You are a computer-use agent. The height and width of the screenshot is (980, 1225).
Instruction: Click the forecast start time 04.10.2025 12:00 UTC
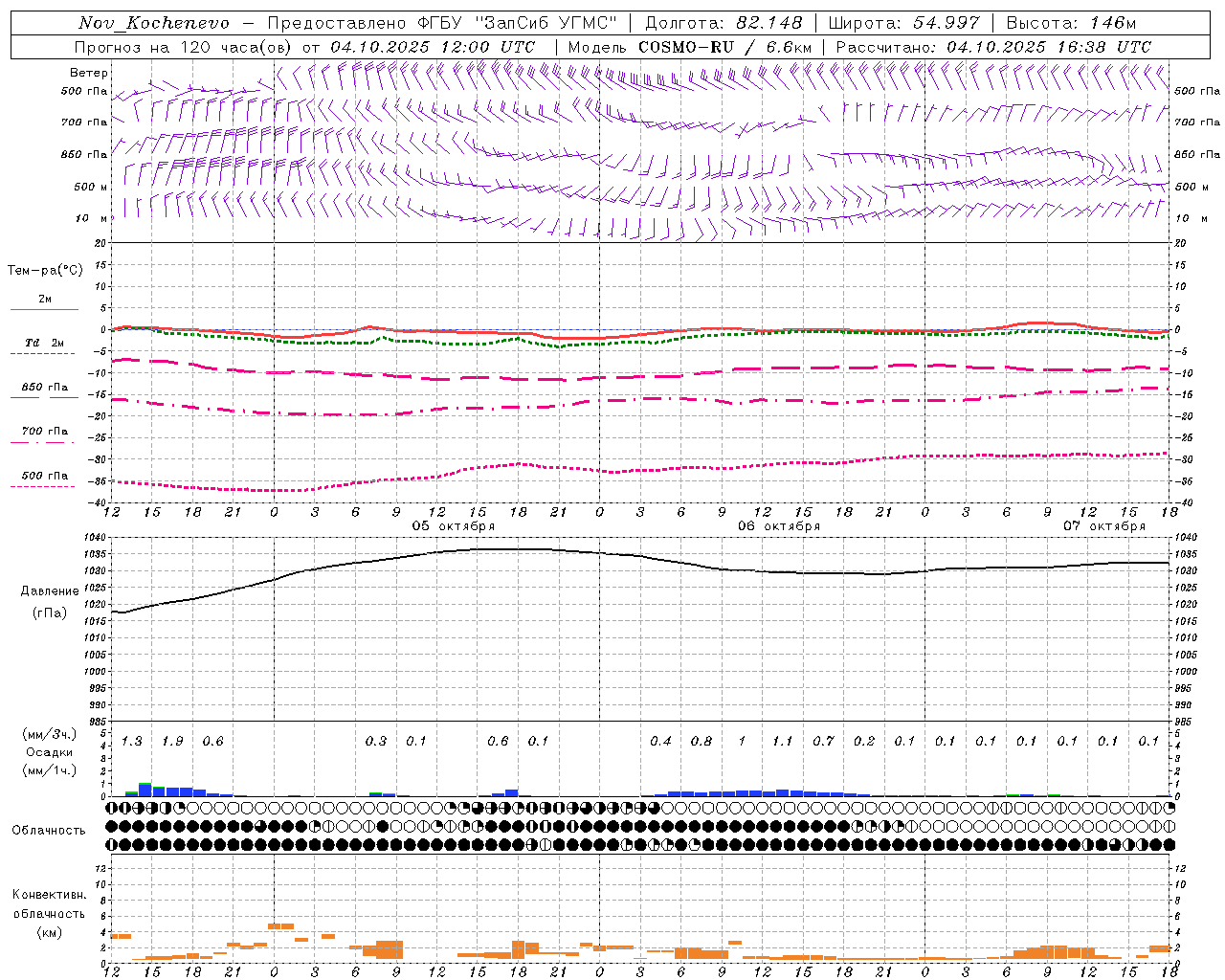pyautogui.click(x=433, y=47)
